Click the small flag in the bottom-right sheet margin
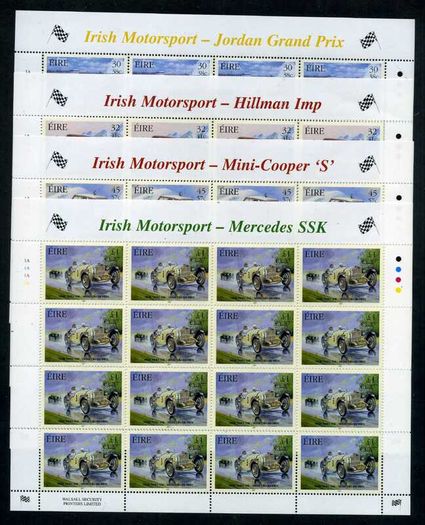The image size is (425, 525). 396,502
